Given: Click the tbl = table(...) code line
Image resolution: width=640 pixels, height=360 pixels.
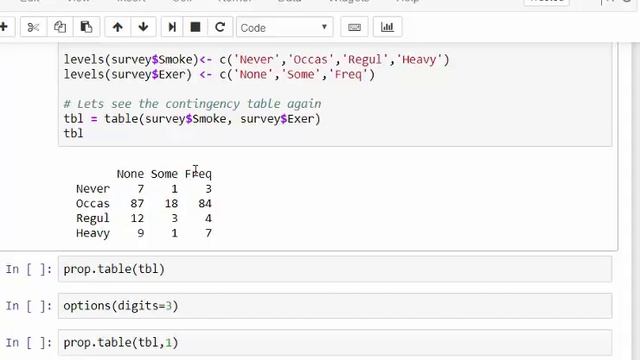Looking at the screenshot, I should [x=192, y=119].
